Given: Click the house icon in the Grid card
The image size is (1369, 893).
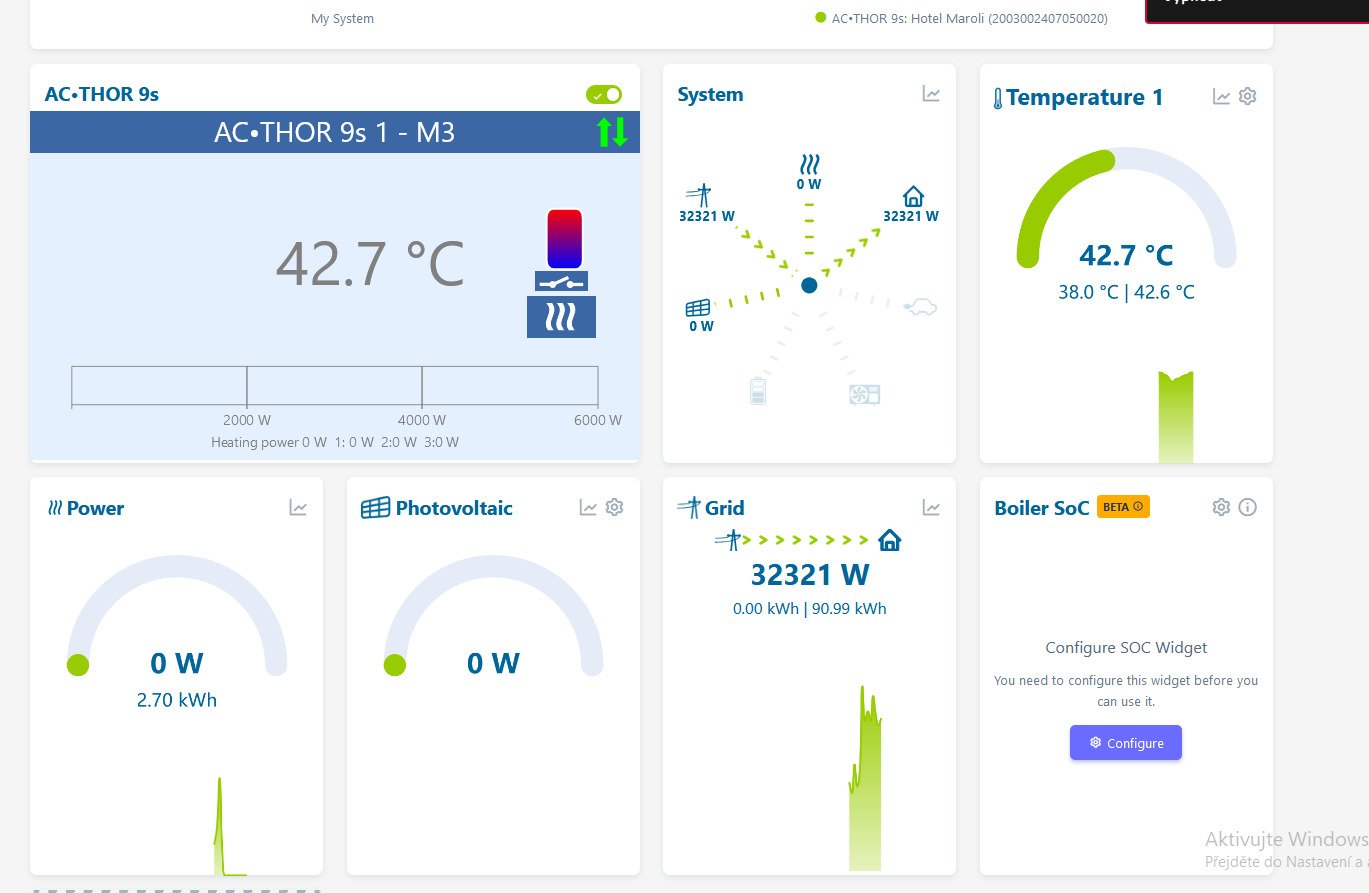Looking at the screenshot, I should [x=889, y=541].
